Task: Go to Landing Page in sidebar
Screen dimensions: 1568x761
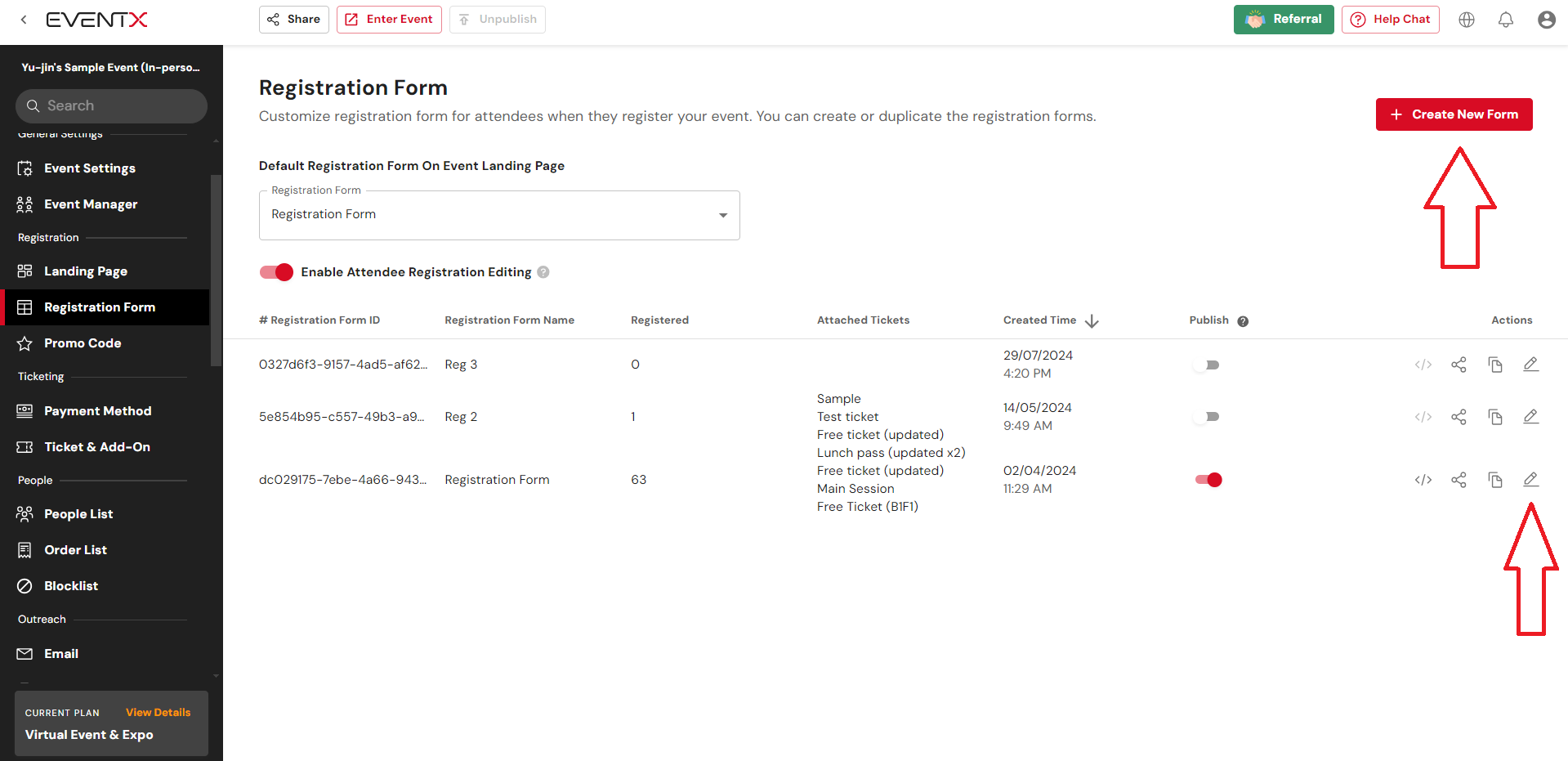Action: (x=106, y=271)
